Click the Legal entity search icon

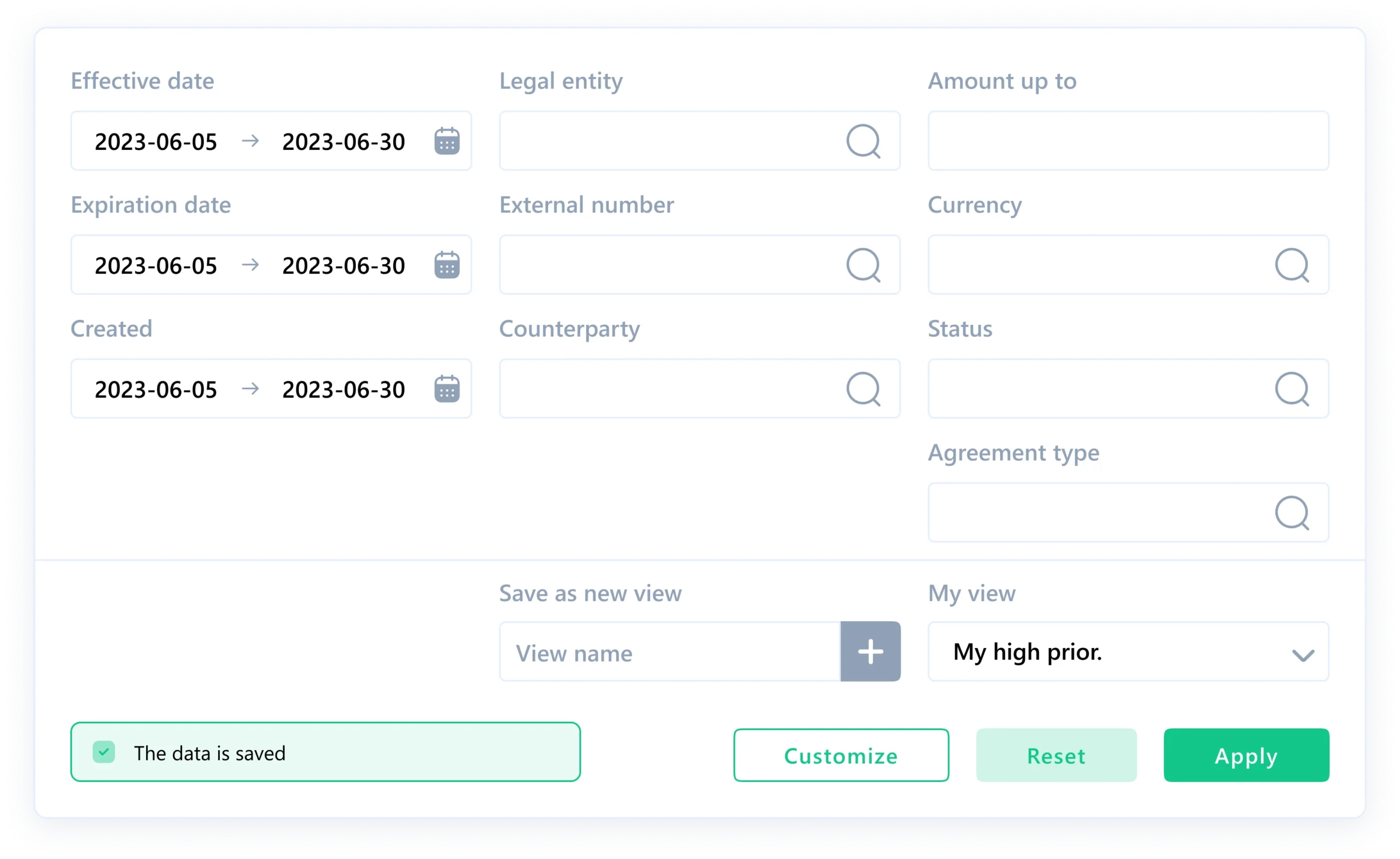click(x=864, y=141)
